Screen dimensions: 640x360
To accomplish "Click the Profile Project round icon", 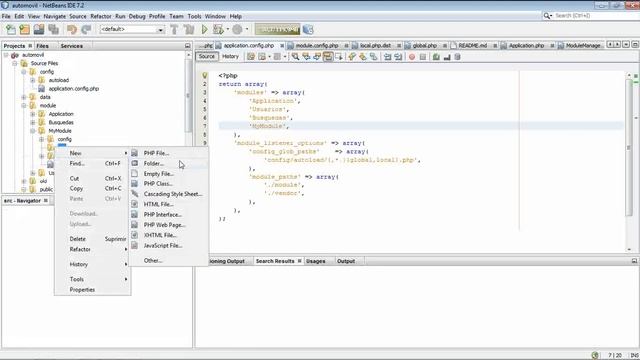I will click(237, 29).
